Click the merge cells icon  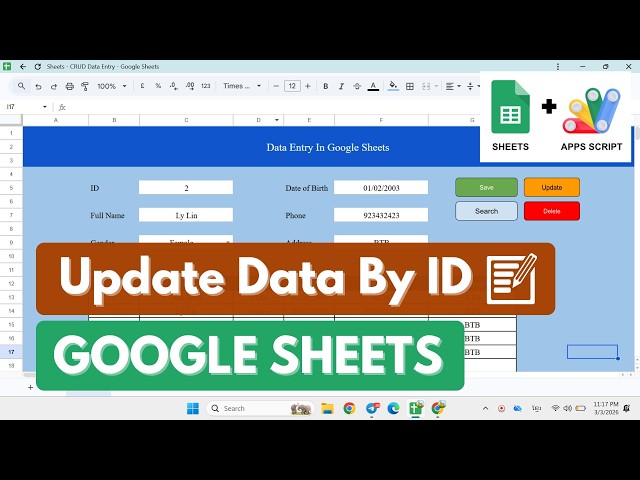426,86
